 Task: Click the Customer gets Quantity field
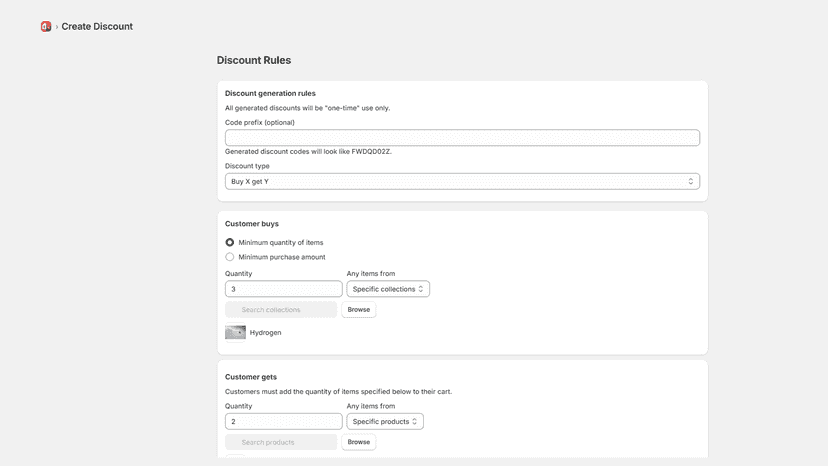coord(284,422)
